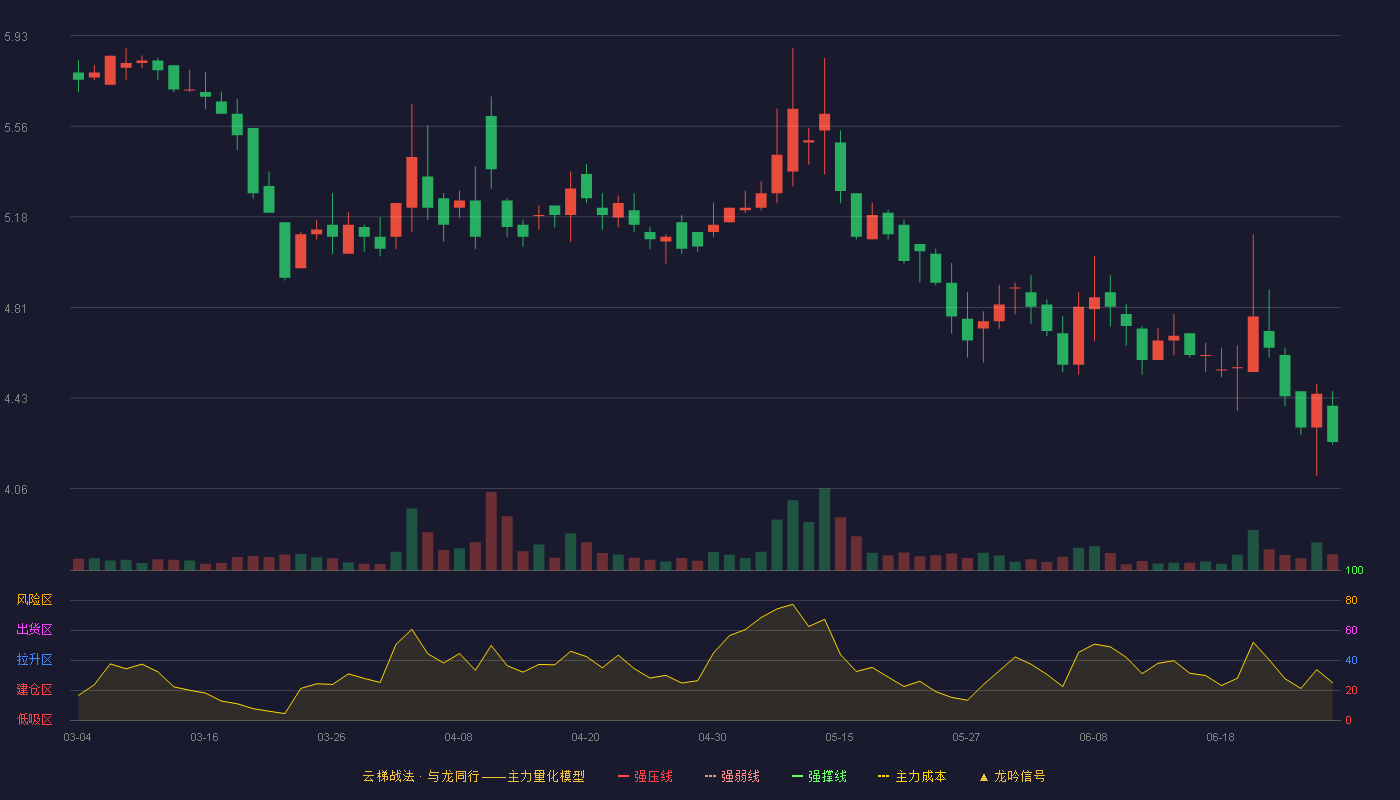Image resolution: width=1400 pixels, height=800 pixels.
Task: Click the red 0 indicator scale value
Action: pos(1348,720)
